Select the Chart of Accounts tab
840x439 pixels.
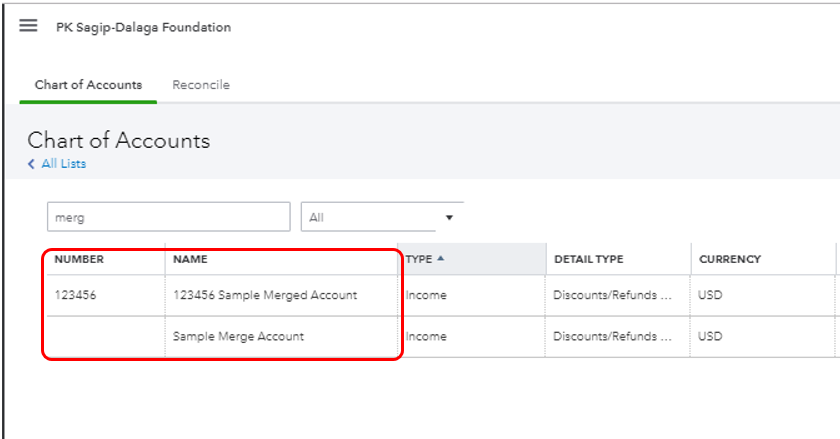pyautogui.click(x=88, y=85)
